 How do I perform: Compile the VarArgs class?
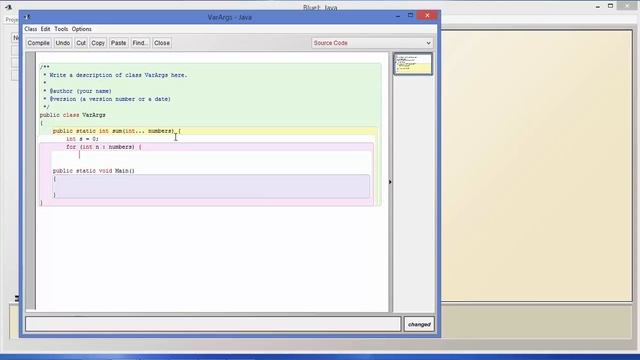tap(38, 43)
